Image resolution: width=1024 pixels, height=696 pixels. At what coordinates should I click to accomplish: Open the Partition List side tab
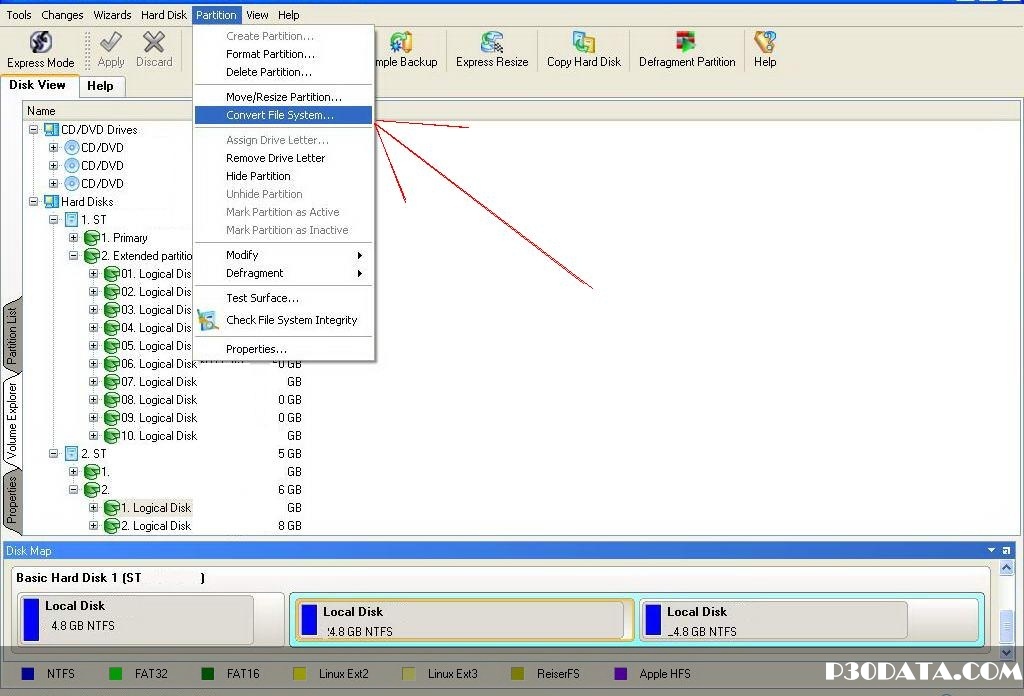[x=12, y=335]
